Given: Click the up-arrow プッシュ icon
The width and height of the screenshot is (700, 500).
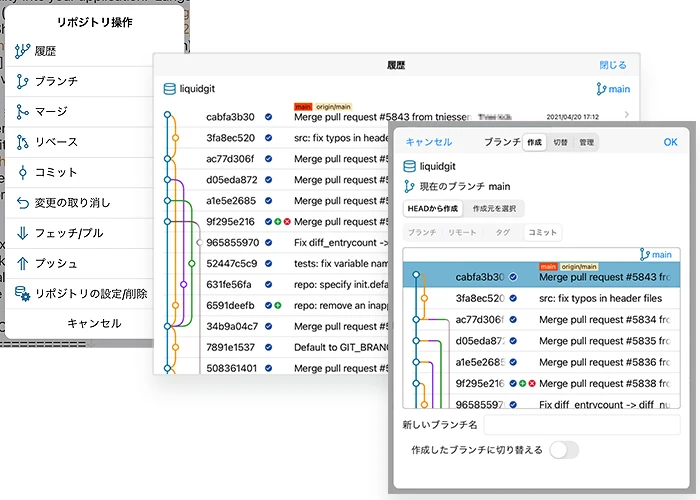Looking at the screenshot, I should coord(22,263).
